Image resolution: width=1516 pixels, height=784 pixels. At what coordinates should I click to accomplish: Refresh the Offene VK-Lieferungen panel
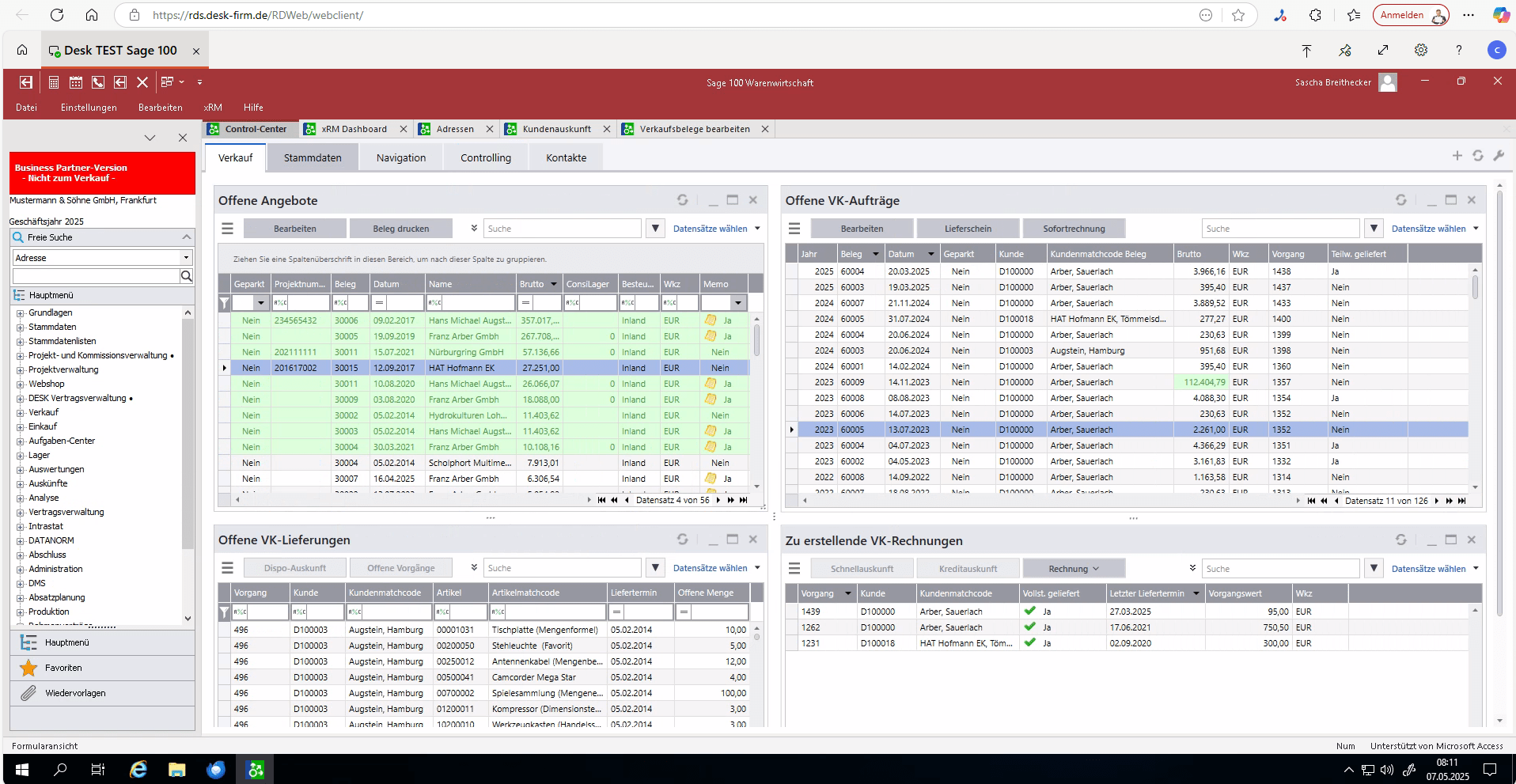tap(682, 540)
